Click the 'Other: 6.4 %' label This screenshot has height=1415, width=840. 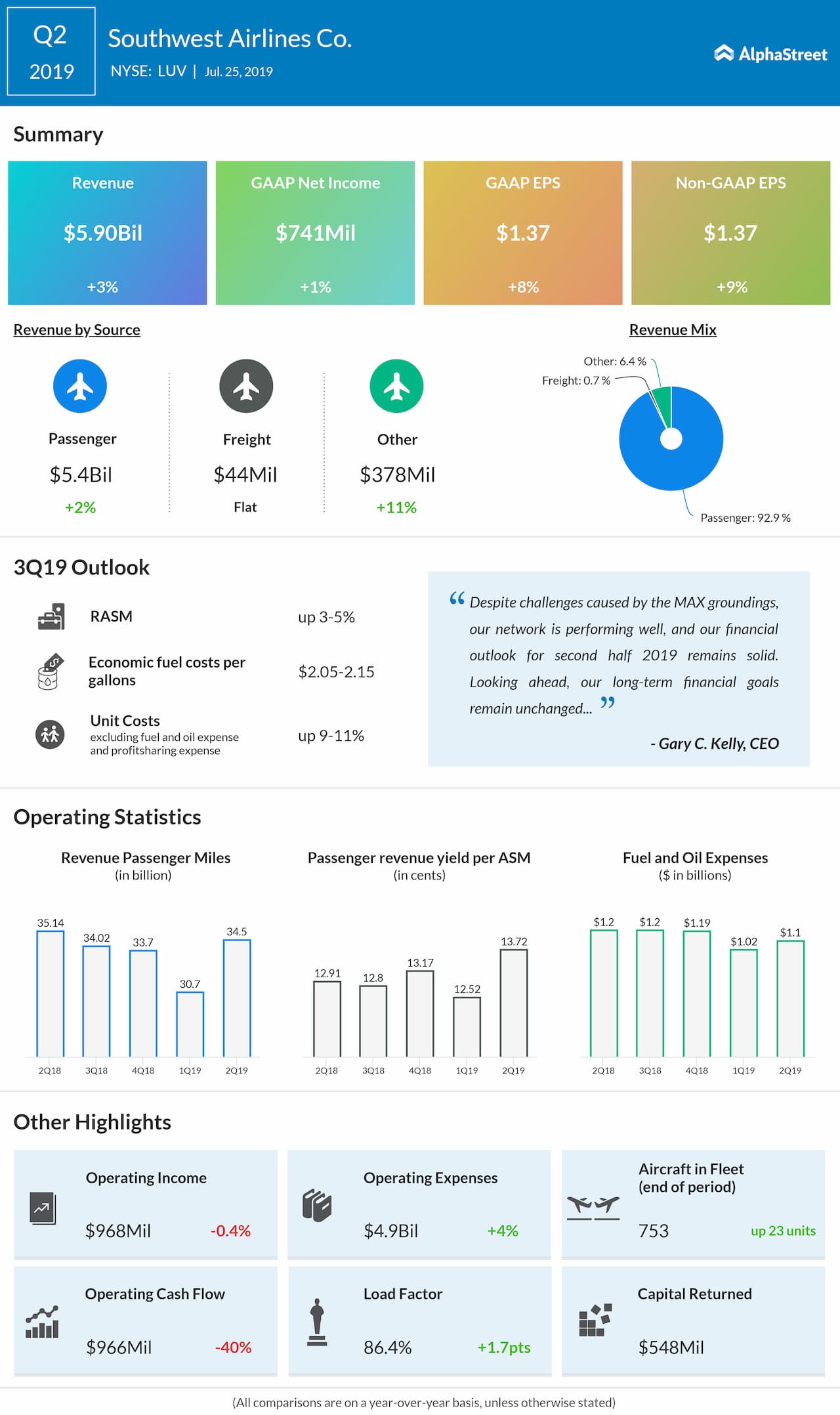pyautogui.click(x=615, y=362)
